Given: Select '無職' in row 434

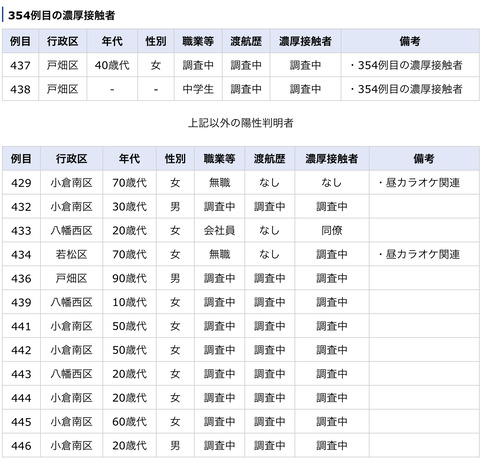Looking at the screenshot, I should (219, 254).
